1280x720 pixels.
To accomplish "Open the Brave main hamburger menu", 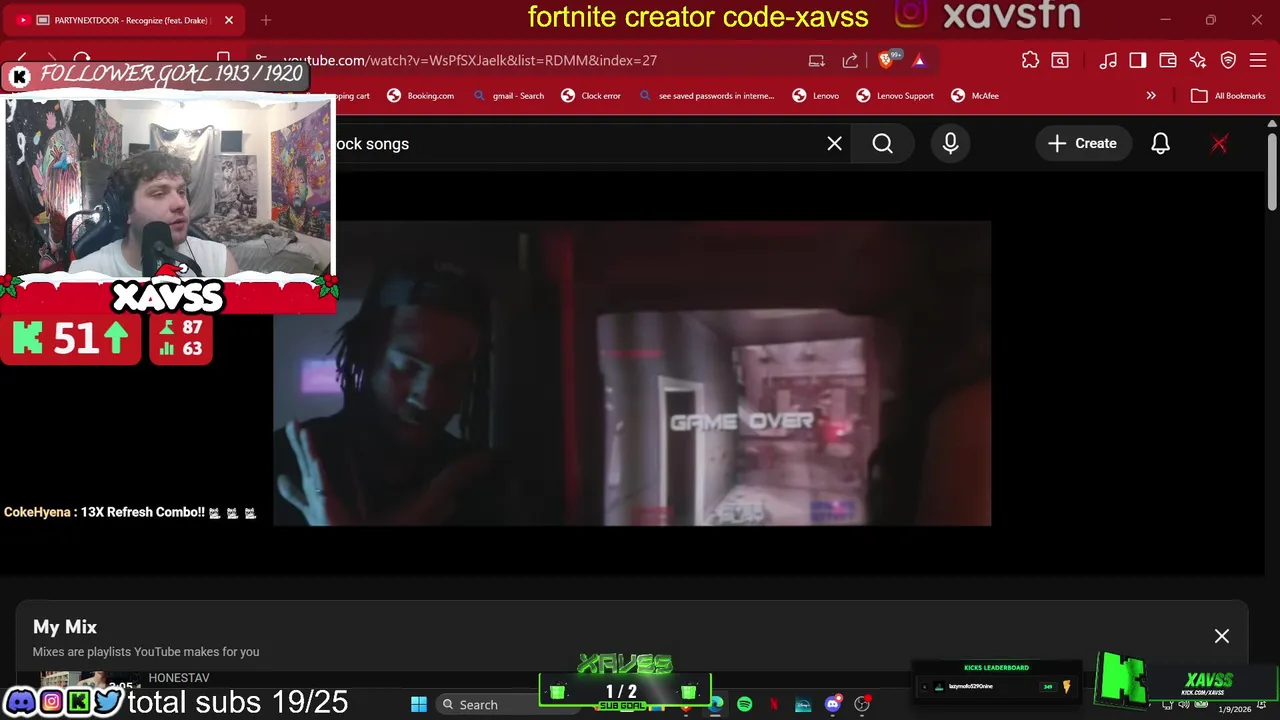I will [x=1258, y=60].
